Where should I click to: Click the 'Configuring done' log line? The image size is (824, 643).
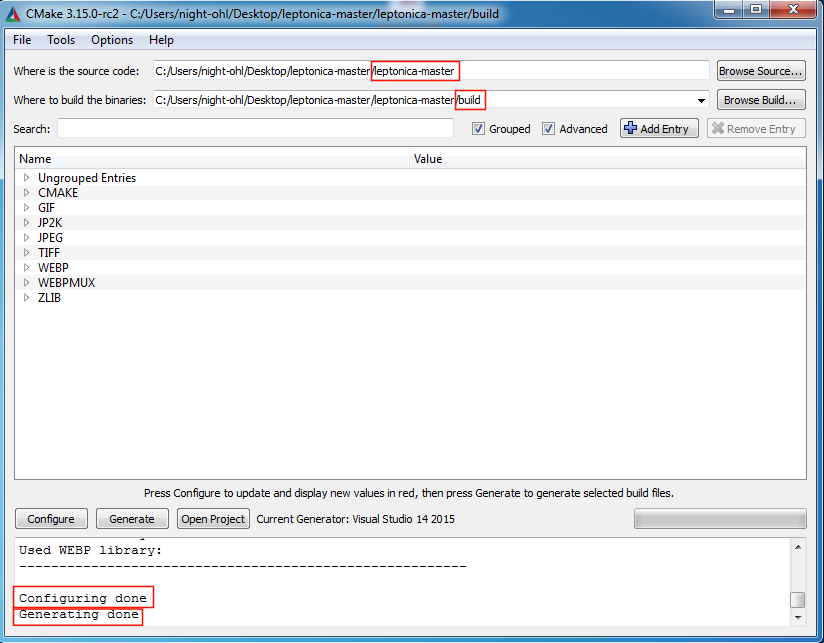83,598
